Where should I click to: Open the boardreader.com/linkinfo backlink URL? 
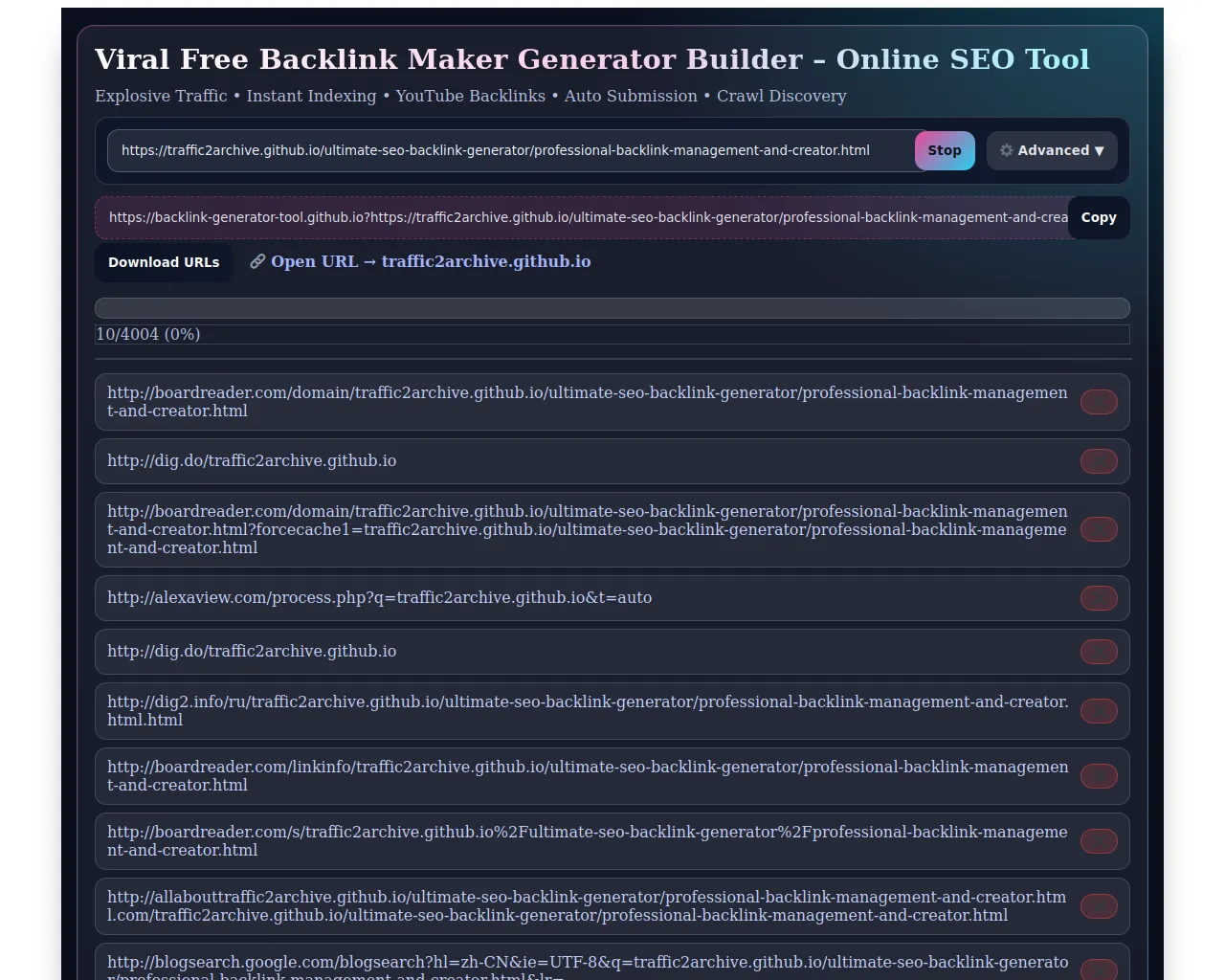click(588, 776)
